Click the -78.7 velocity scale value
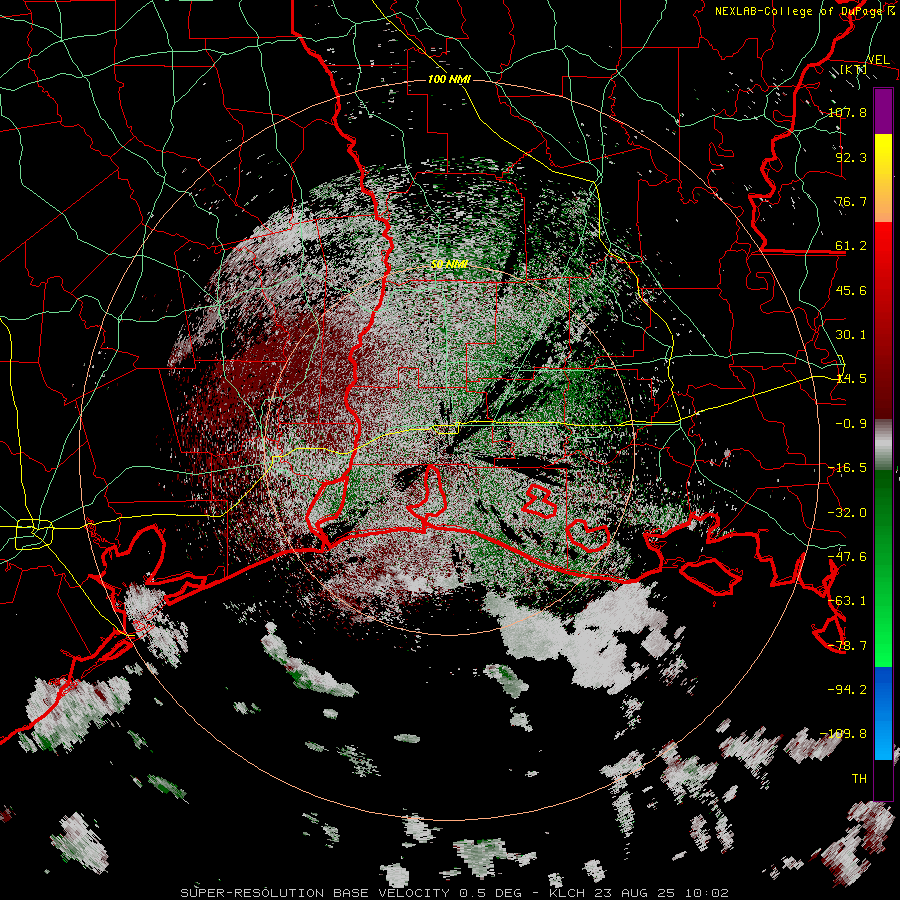Viewport: 900px width, 900px height. coord(847,645)
